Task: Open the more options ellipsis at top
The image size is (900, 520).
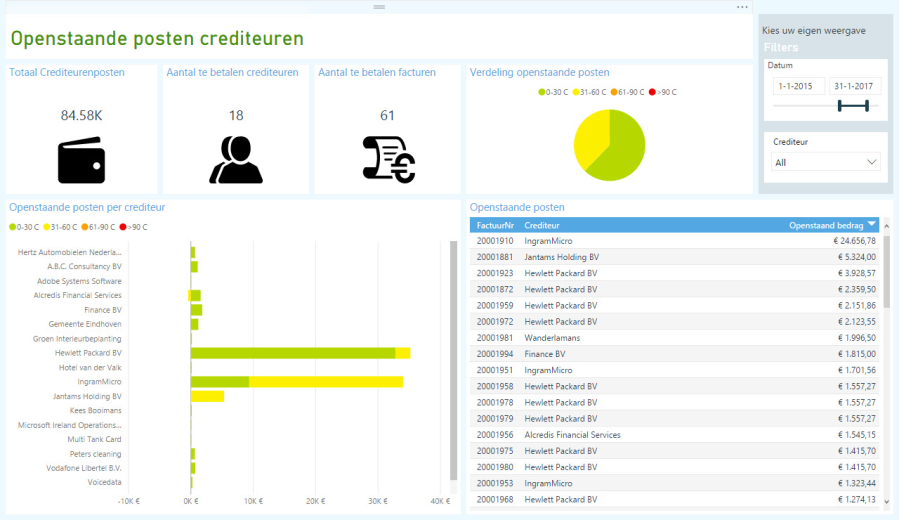Action: tap(742, 7)
